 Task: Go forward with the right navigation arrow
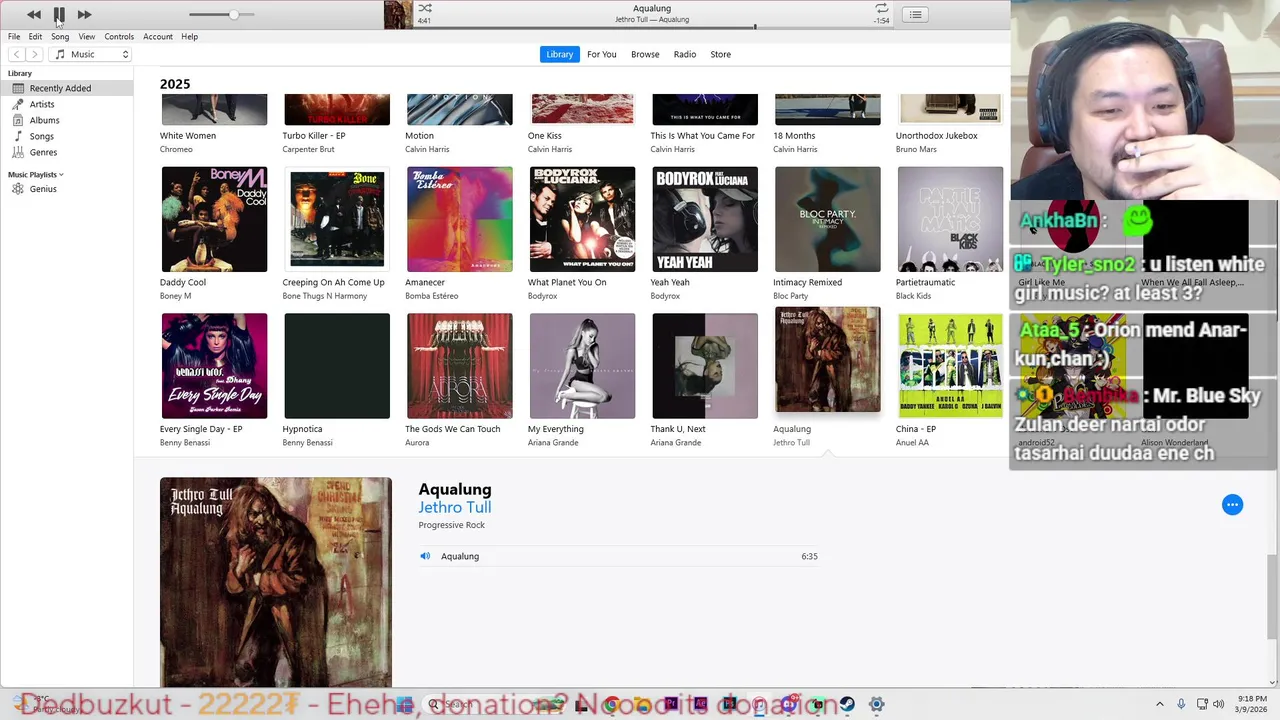(x=35, y=54)
